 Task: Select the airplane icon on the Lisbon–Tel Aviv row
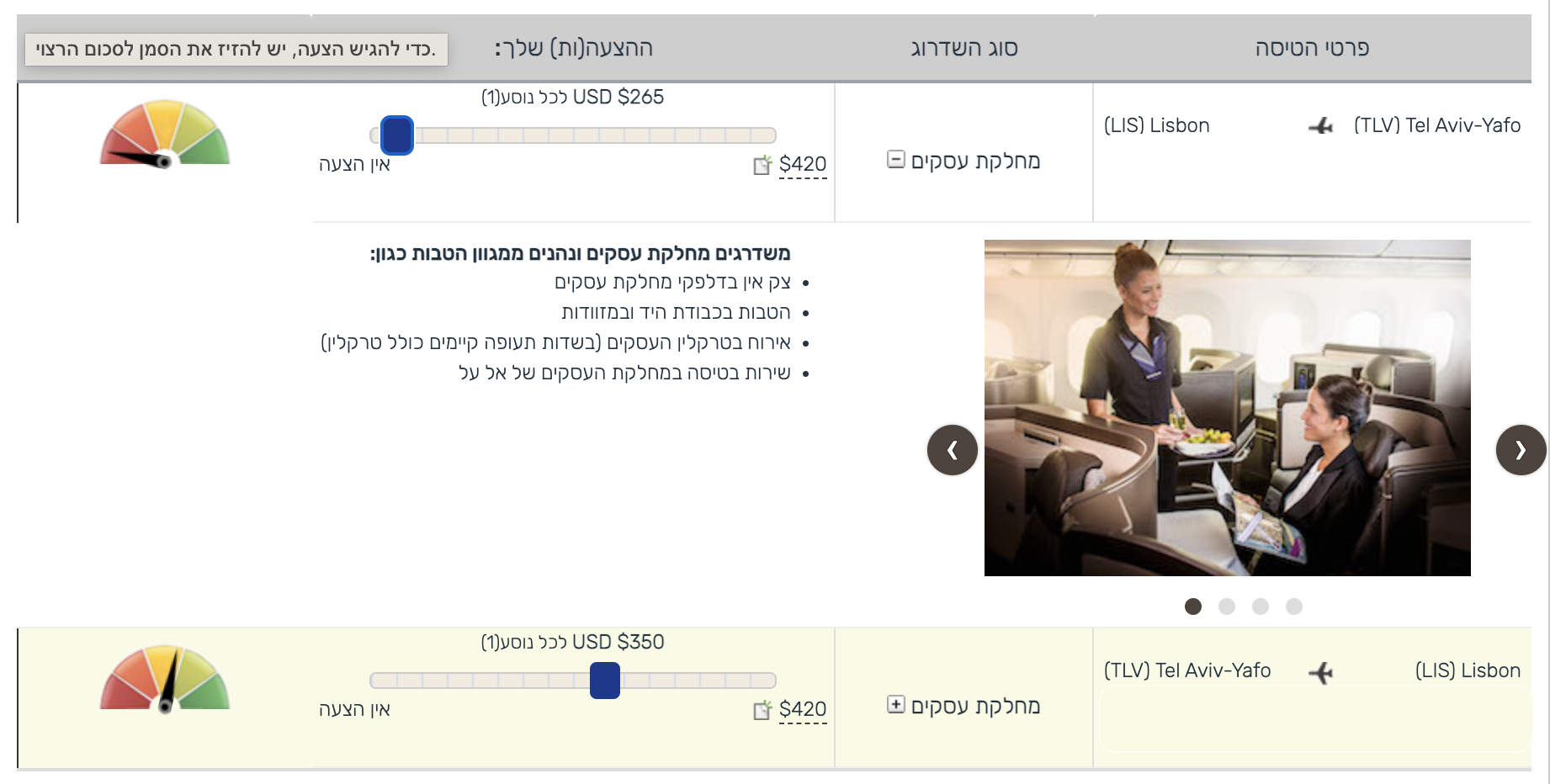pos(1322,671)
